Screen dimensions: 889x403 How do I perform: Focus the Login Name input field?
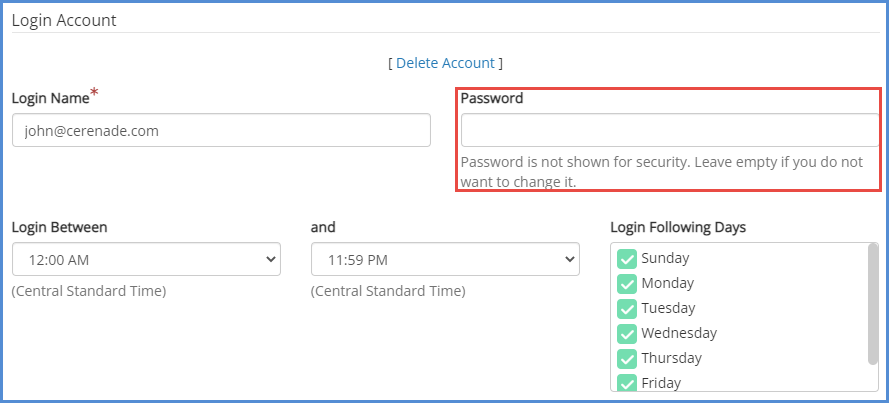point(221,130)
